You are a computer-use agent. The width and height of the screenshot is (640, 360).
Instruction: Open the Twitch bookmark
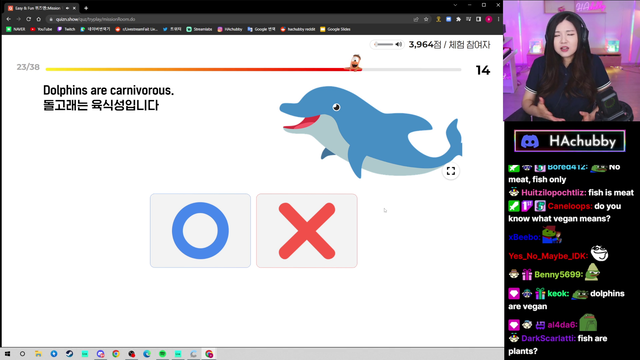[66, 29]
